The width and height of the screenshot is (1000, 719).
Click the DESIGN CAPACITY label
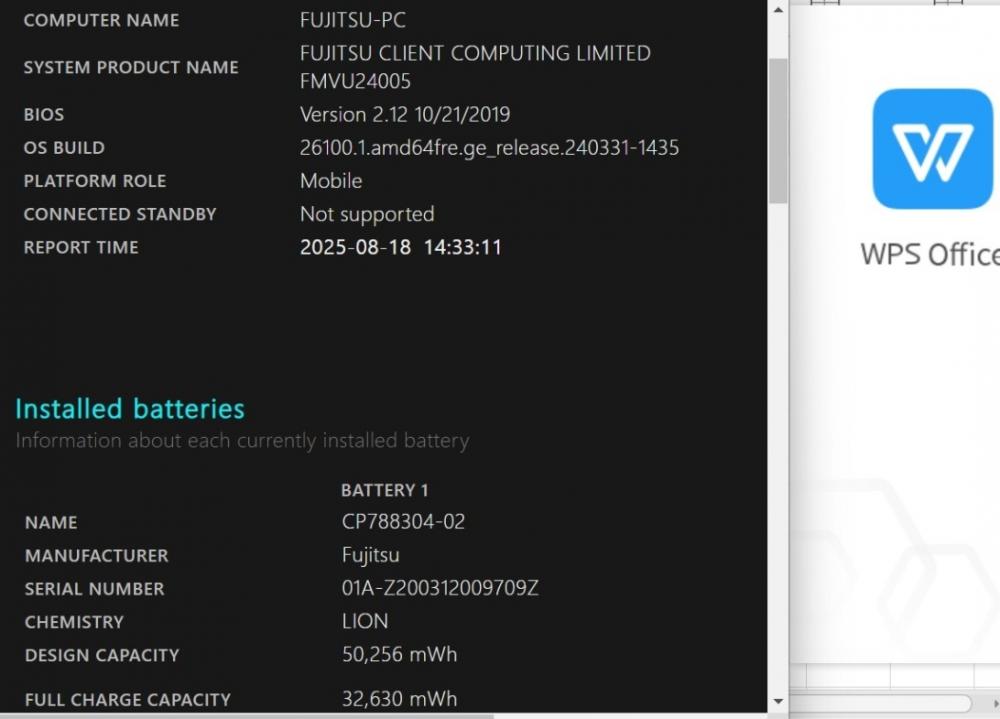[102, 655]
